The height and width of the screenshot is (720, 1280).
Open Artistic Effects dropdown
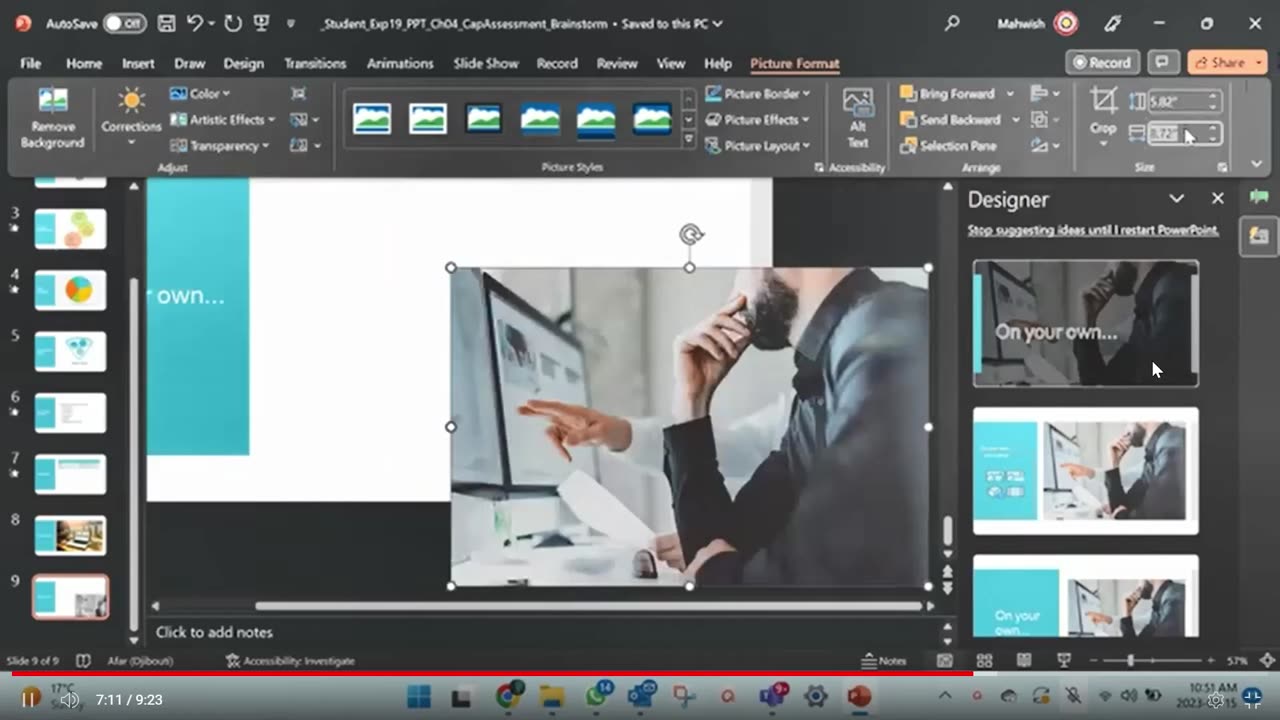pos(222,119)
